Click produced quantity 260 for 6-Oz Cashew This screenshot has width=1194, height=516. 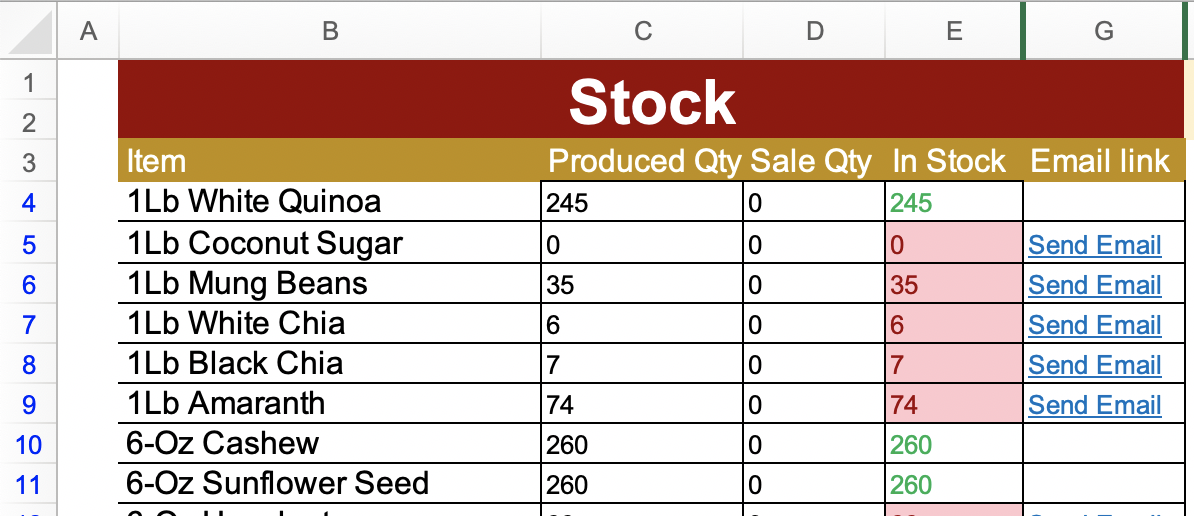tap(642, 444)
